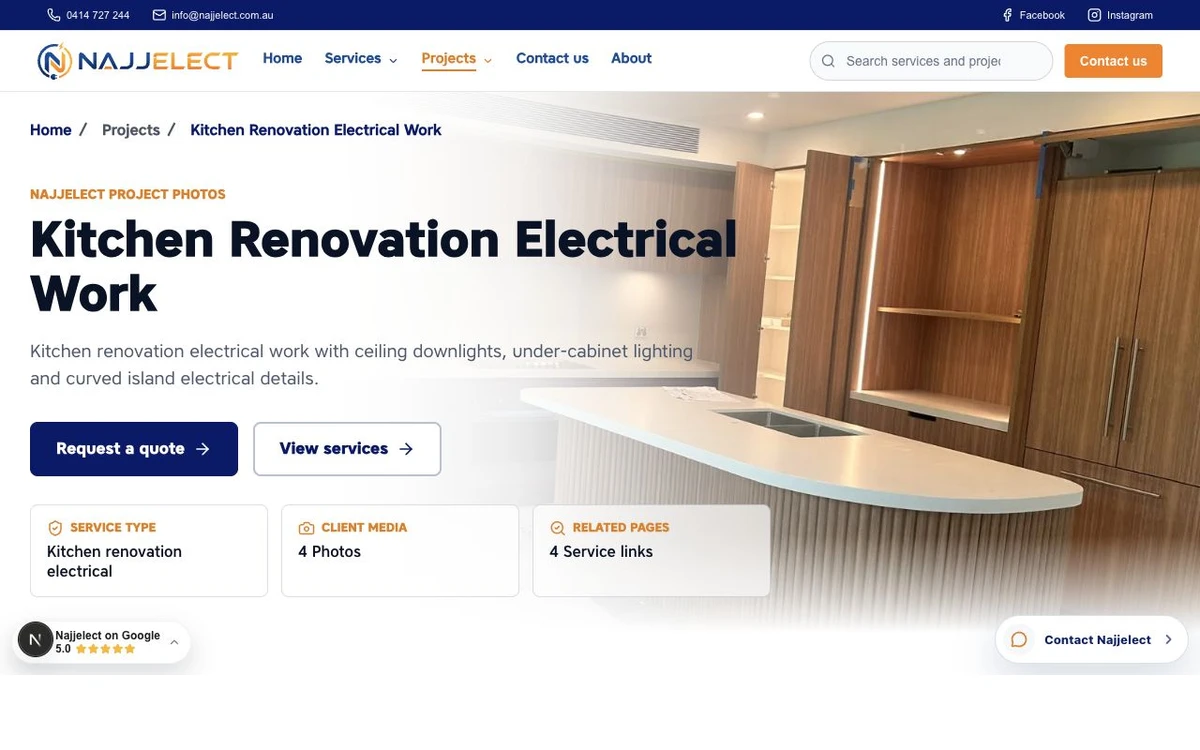Click the Najjelect on Google label
The image size is (1200, 750).
point(108,635)
